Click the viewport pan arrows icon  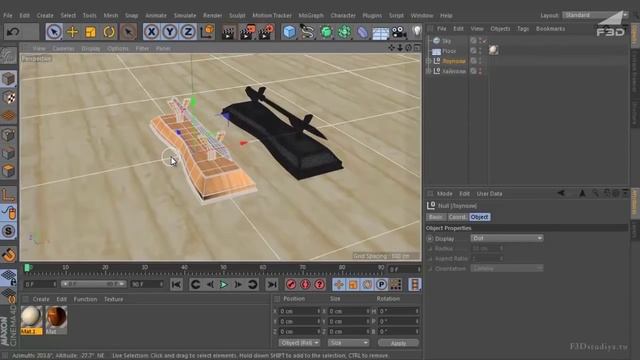391,48
